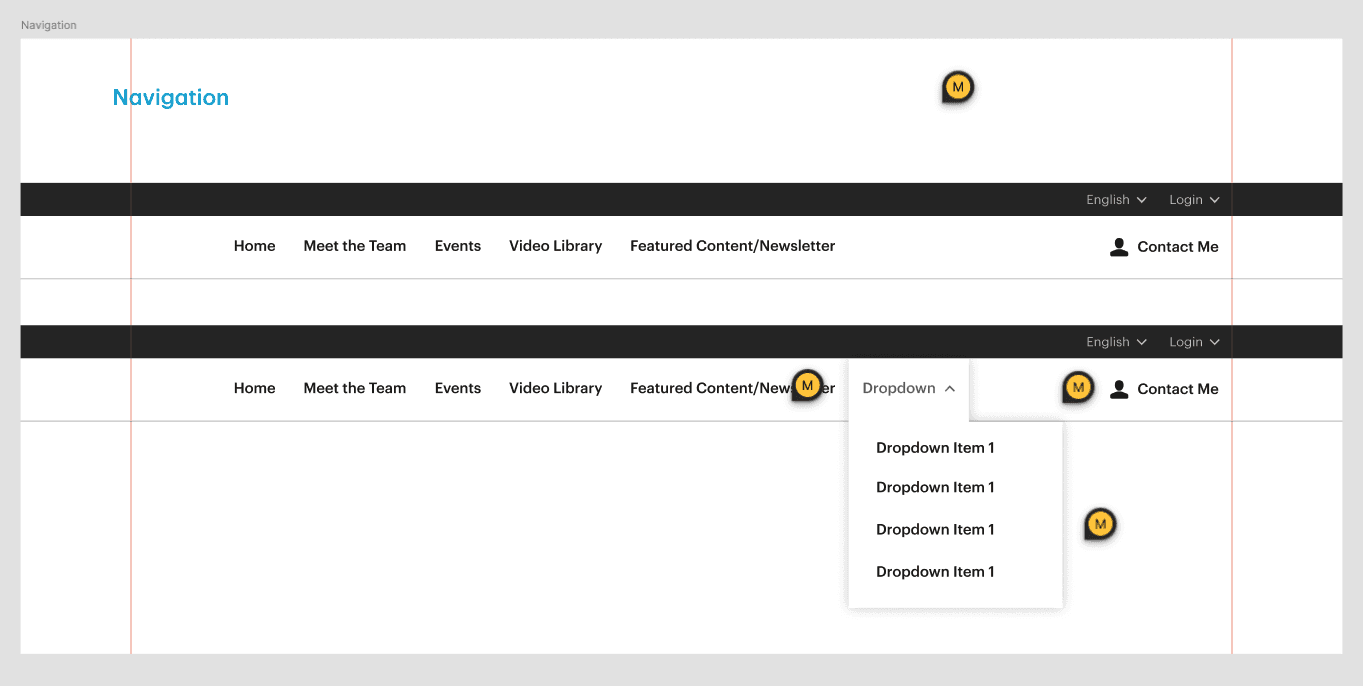
Task: Open Login dropdown in upper dark bar
Action: point(1194,200)
